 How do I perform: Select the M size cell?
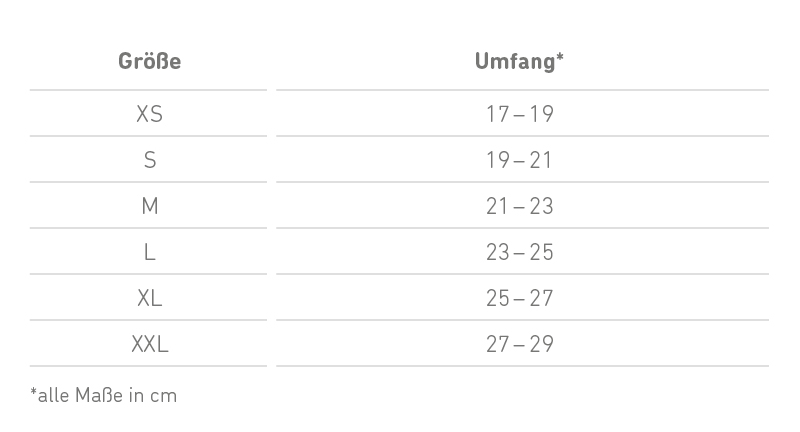(x=149, y=206)
